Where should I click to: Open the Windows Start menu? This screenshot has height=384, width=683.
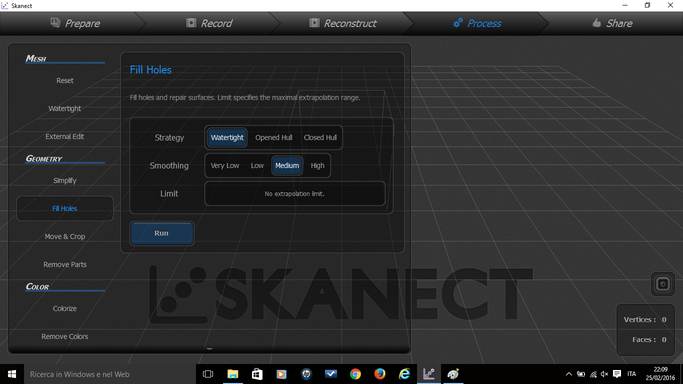click(x=12, y=374)
